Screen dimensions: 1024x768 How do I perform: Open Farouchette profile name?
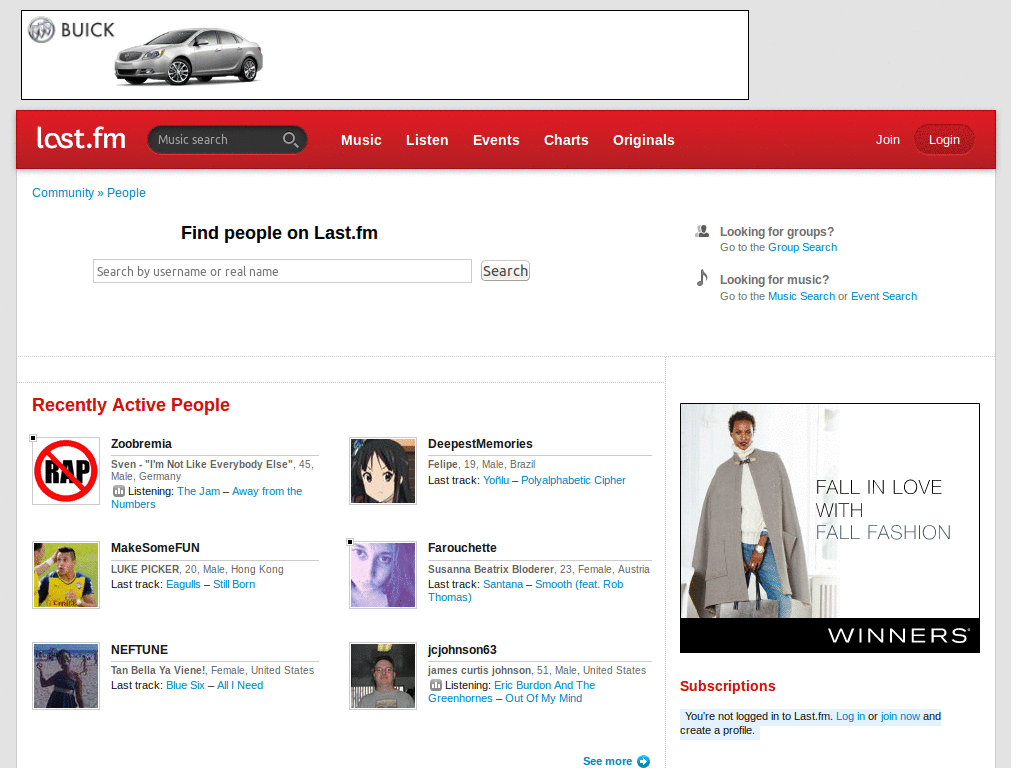tap(462, 547)
